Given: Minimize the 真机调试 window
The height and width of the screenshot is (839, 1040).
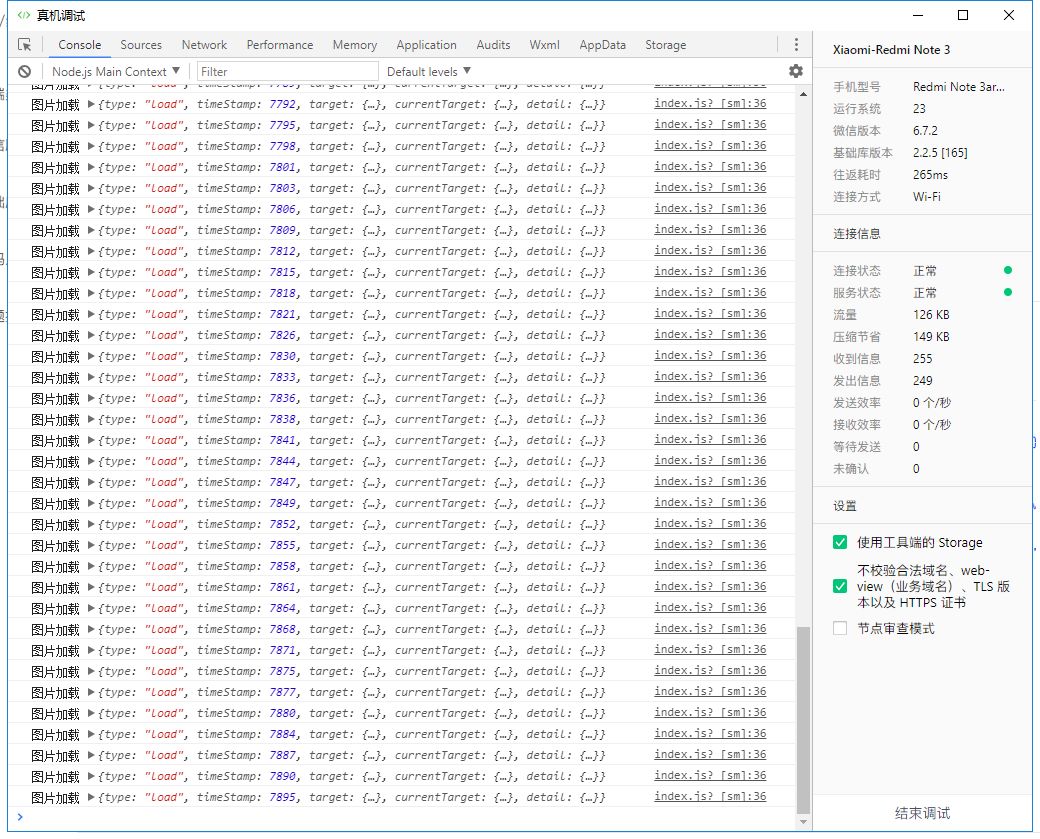Looking at the screenshot, I should 919,15.
